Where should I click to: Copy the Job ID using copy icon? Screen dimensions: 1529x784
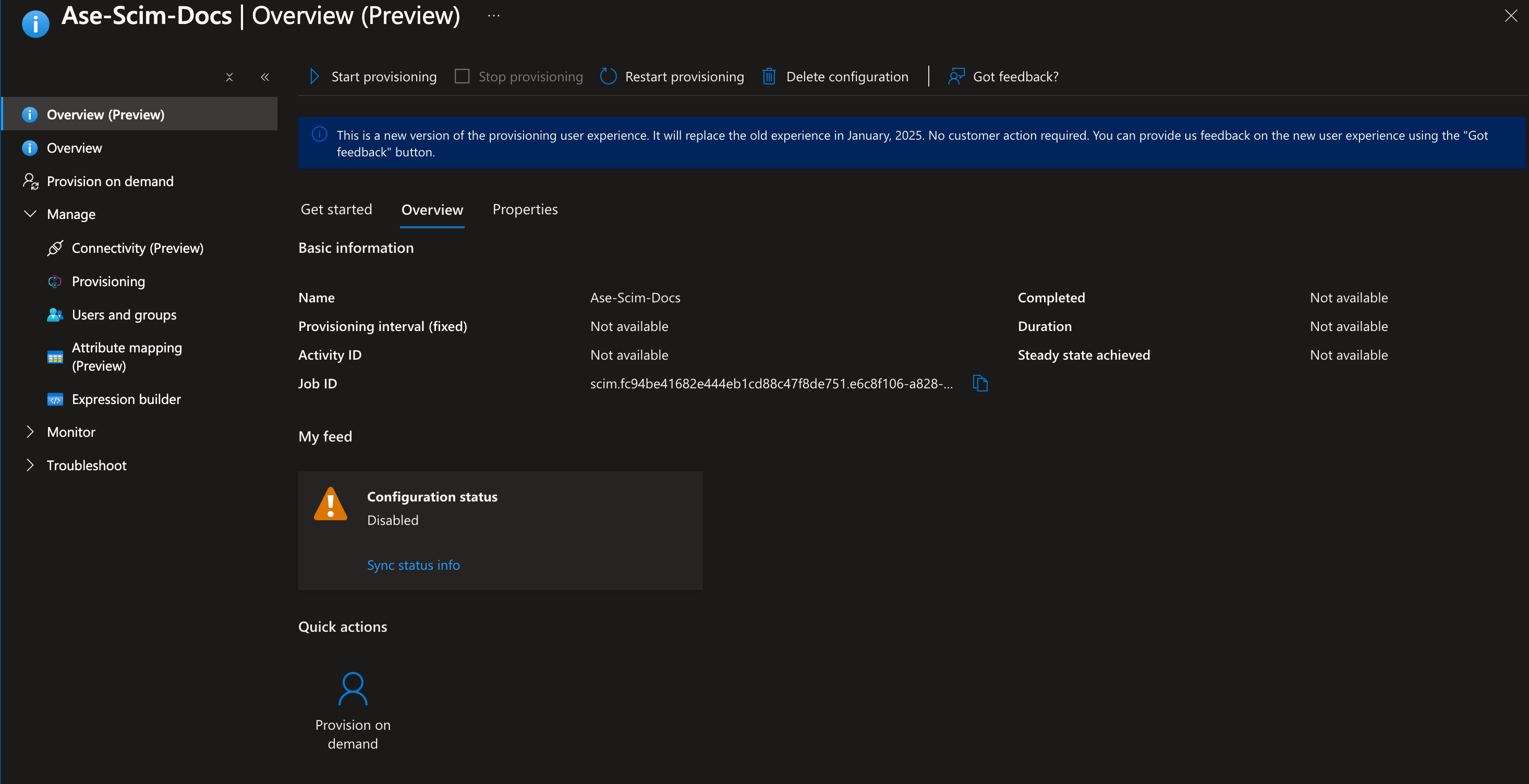pyautogui.click(x=980, y=383)
